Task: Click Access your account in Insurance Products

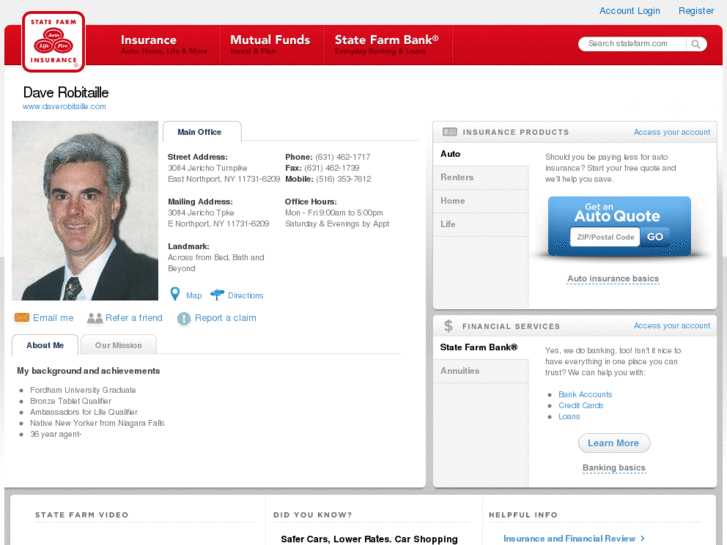Action: tap(672, 132)
